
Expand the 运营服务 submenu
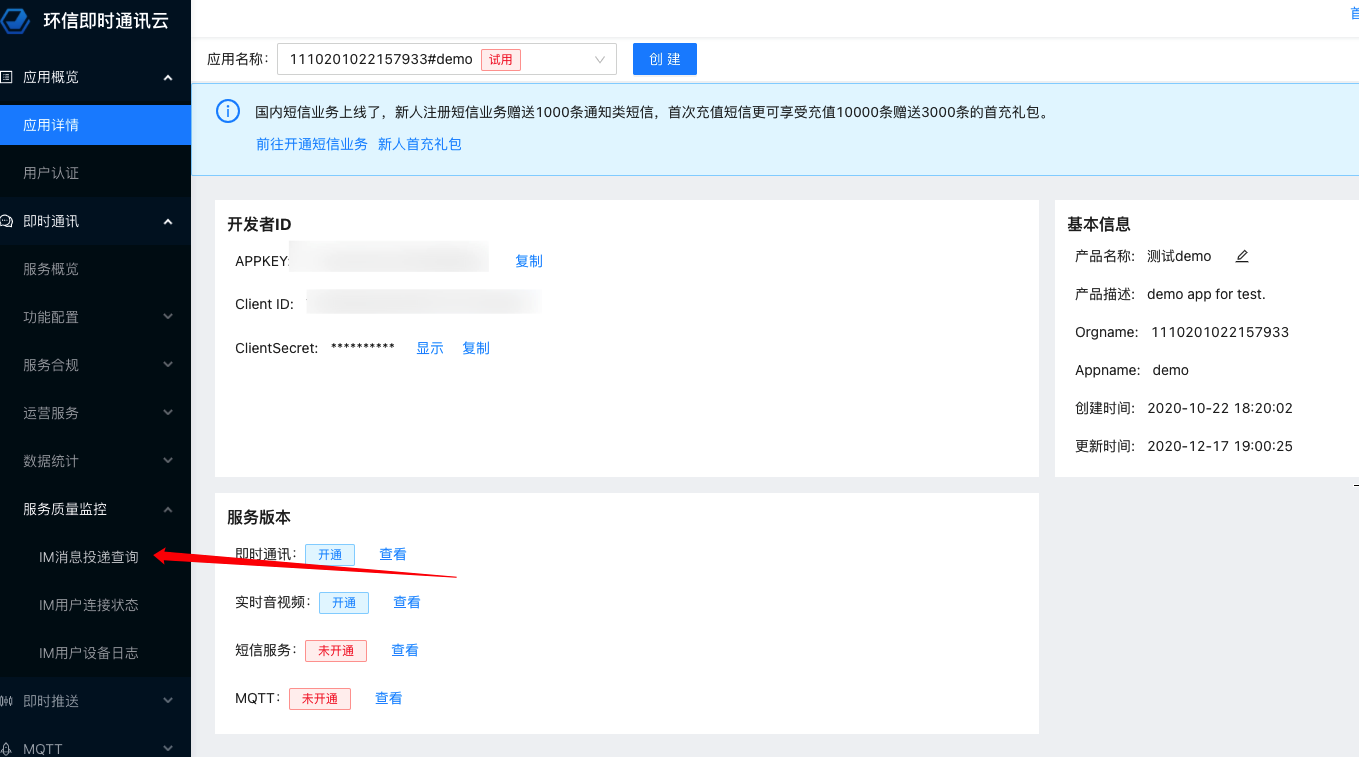click(168, 413)
